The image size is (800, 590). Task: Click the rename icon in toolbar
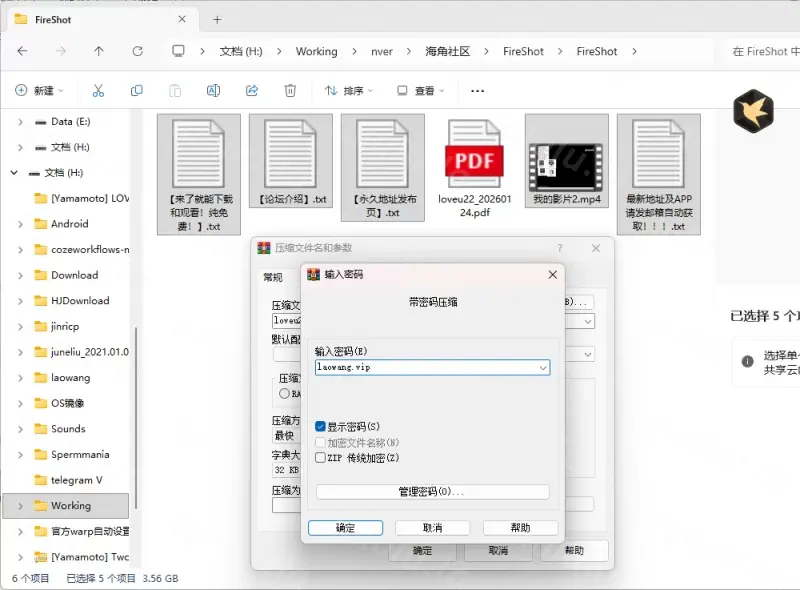[x=213, y=91]
